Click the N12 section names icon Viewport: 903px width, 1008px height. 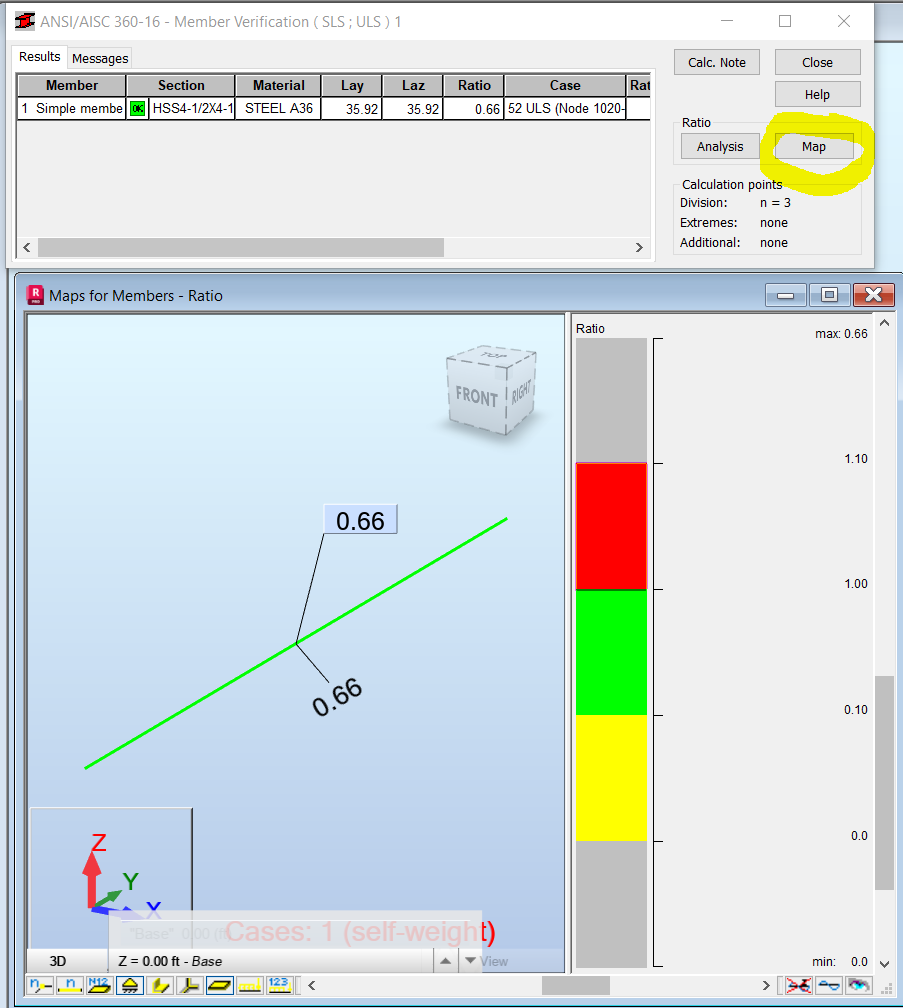98,986
